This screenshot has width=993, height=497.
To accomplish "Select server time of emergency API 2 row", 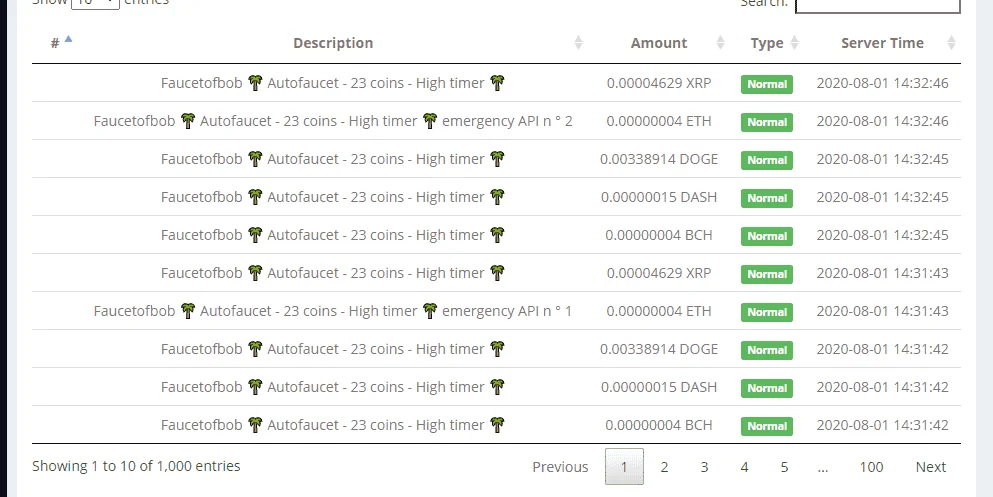I will point(882,121).
